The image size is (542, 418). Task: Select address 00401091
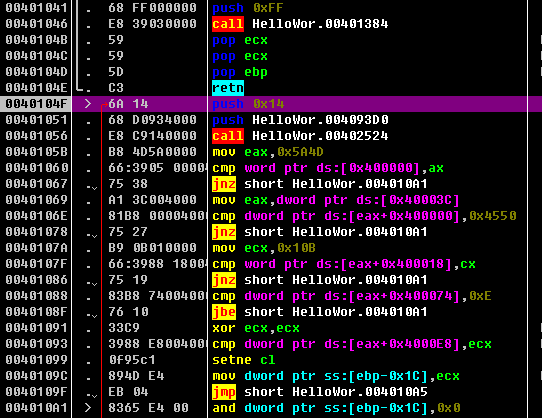[x=36, y=328]
